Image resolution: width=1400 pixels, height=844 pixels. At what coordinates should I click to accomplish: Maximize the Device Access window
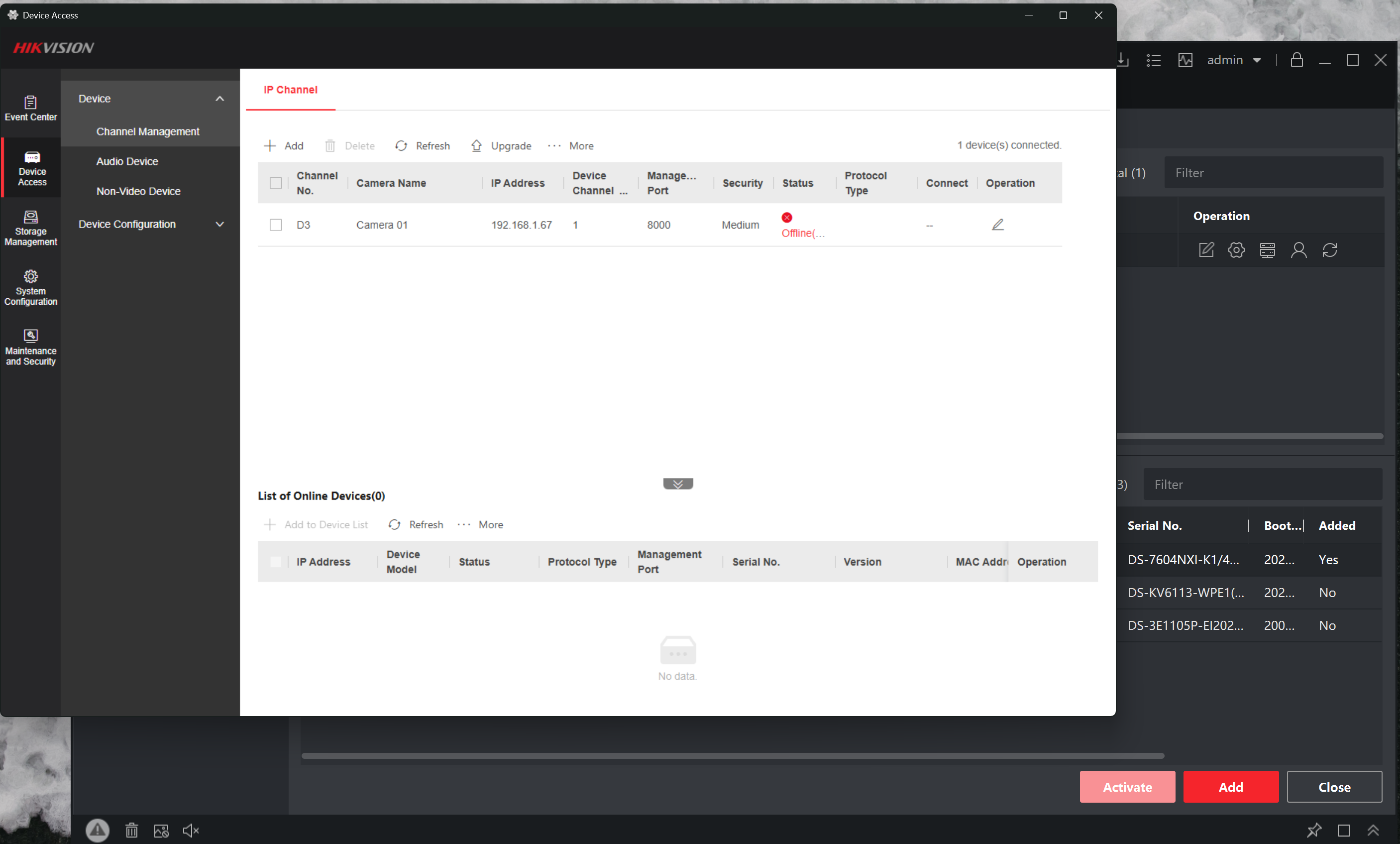click(1063, 15)
